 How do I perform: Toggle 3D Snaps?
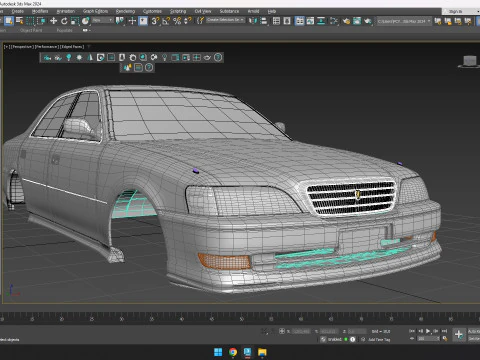click(x=155, y=21)
